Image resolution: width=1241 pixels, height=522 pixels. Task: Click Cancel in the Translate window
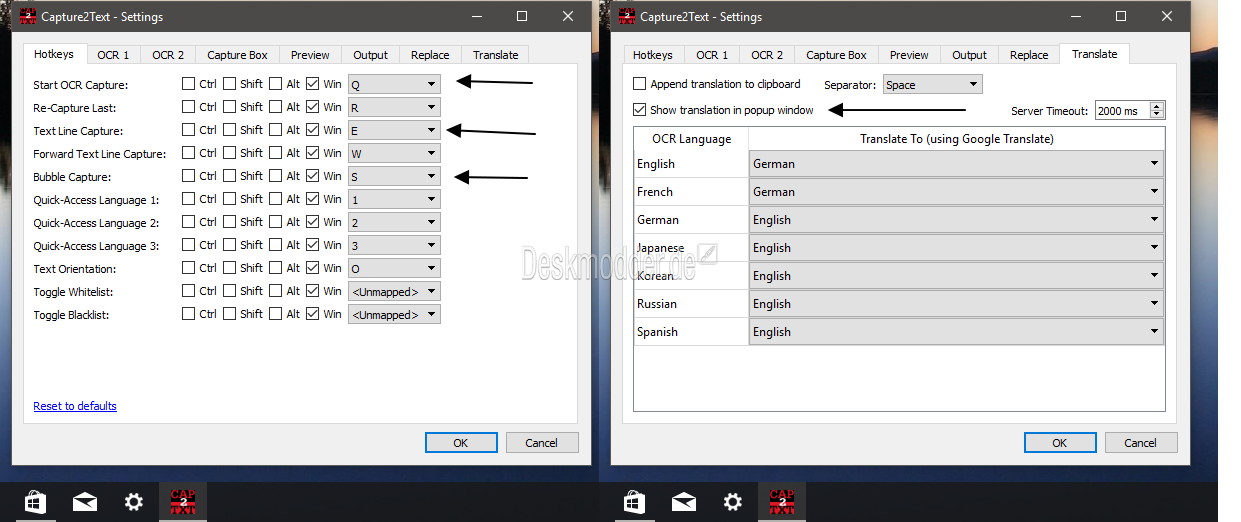tap(1140, 442)
